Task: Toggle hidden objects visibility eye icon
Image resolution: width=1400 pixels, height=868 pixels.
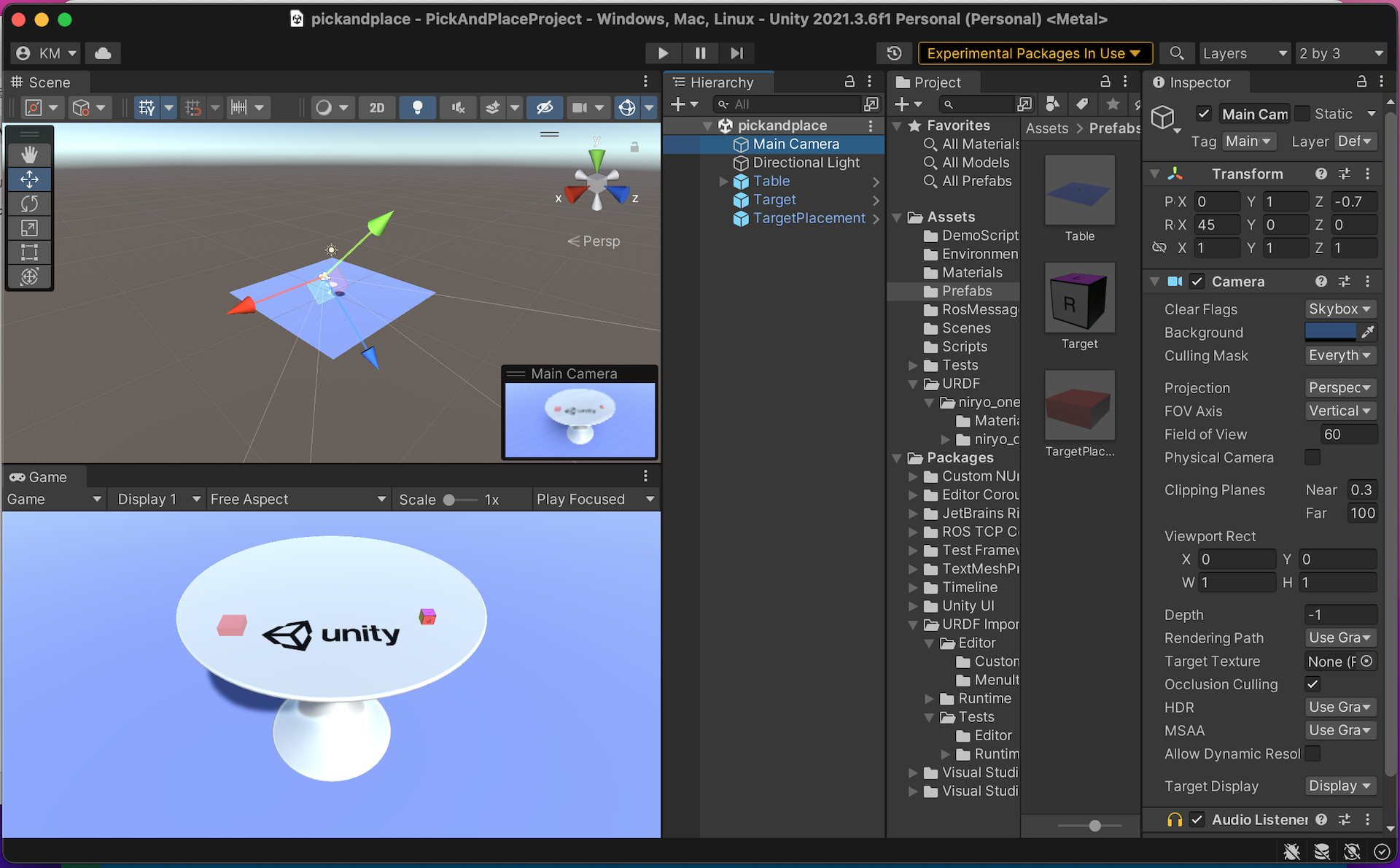Action: [x=545, y=108]
